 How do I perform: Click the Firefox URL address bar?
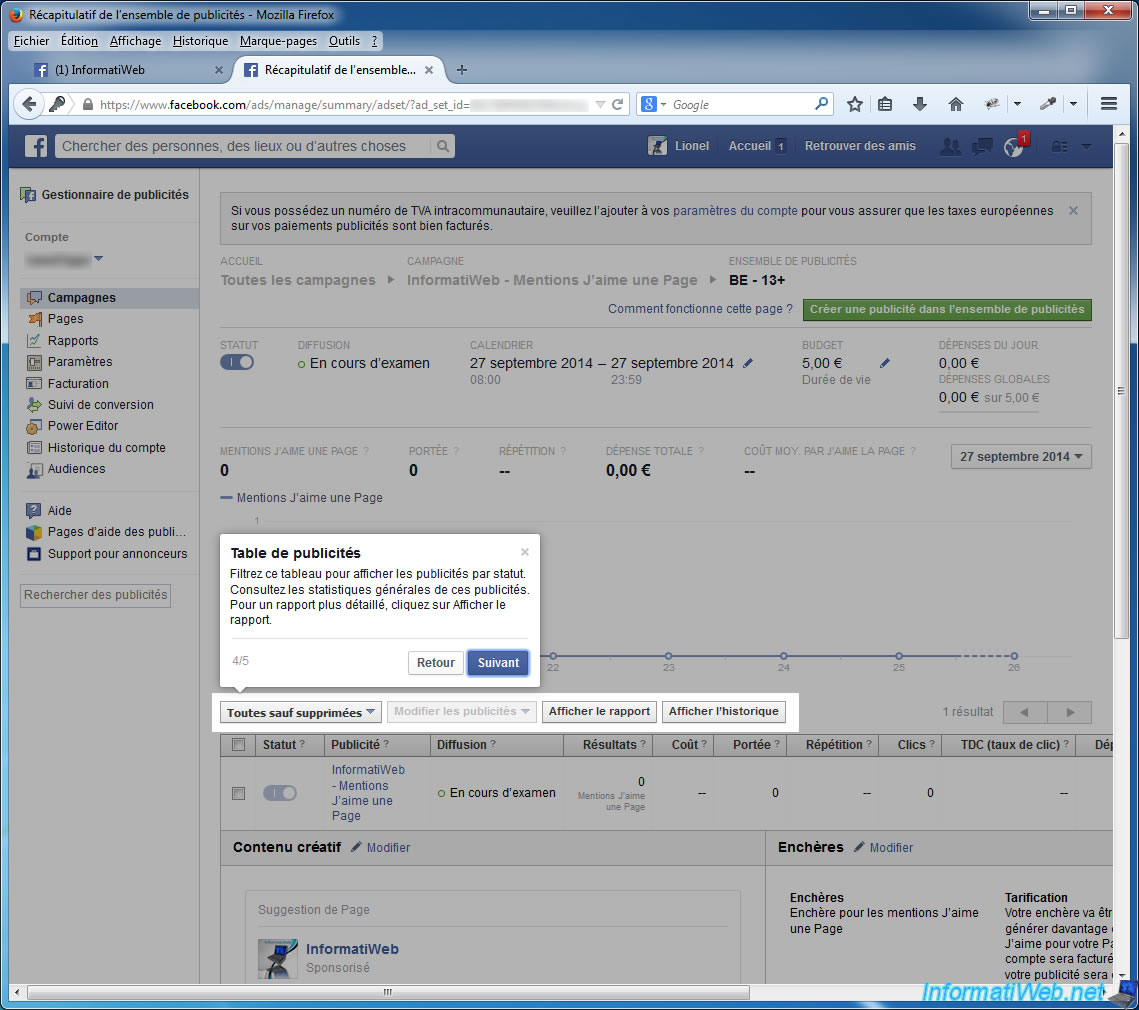(x=342, y=104)
